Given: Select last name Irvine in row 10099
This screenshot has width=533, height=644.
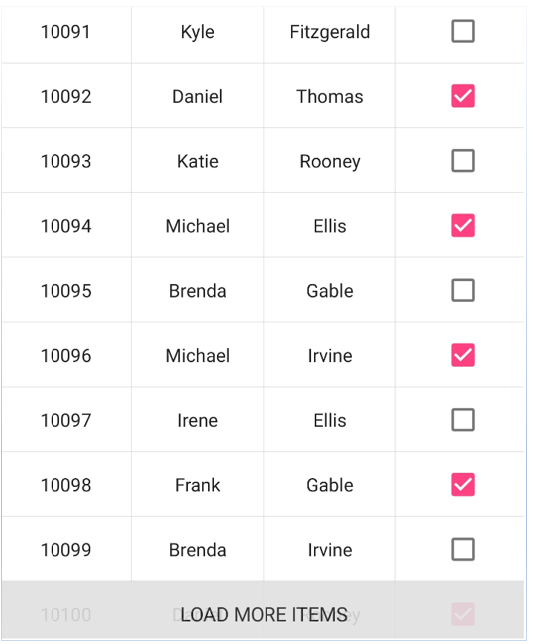Looking at the screenshot, I should click(330, 550).
